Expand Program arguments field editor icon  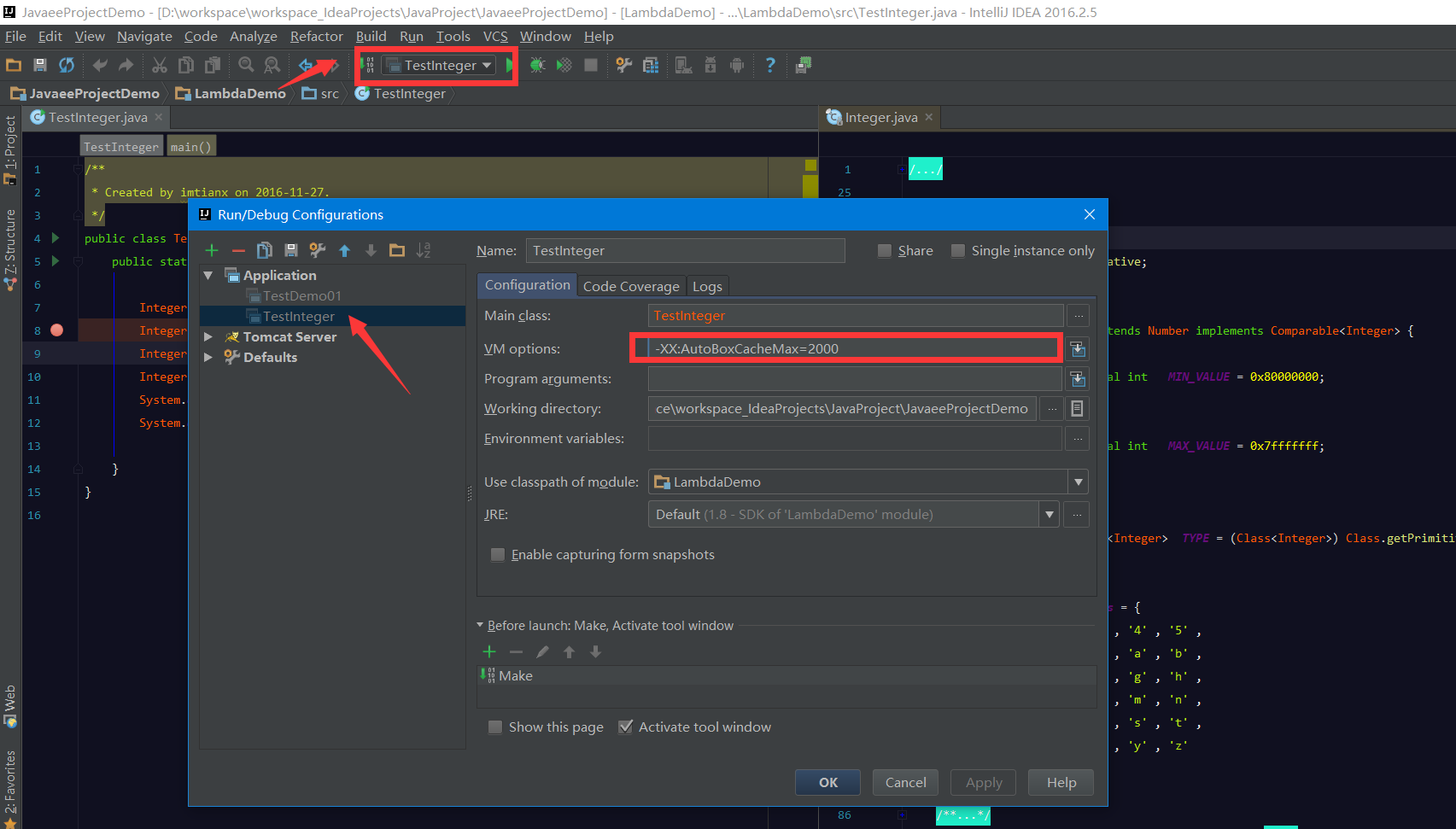[x=1078, y=378]
